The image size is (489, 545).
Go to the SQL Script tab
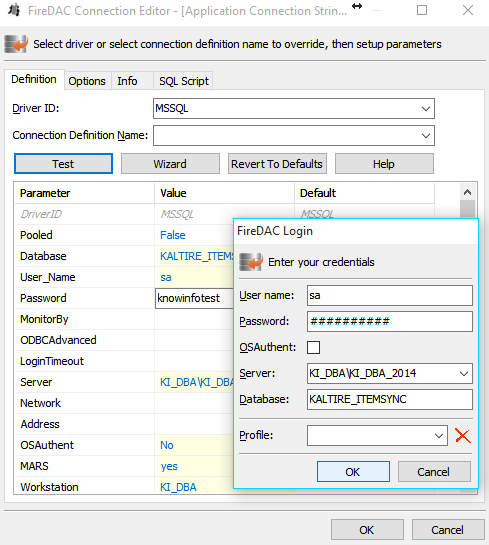[184, 81]
